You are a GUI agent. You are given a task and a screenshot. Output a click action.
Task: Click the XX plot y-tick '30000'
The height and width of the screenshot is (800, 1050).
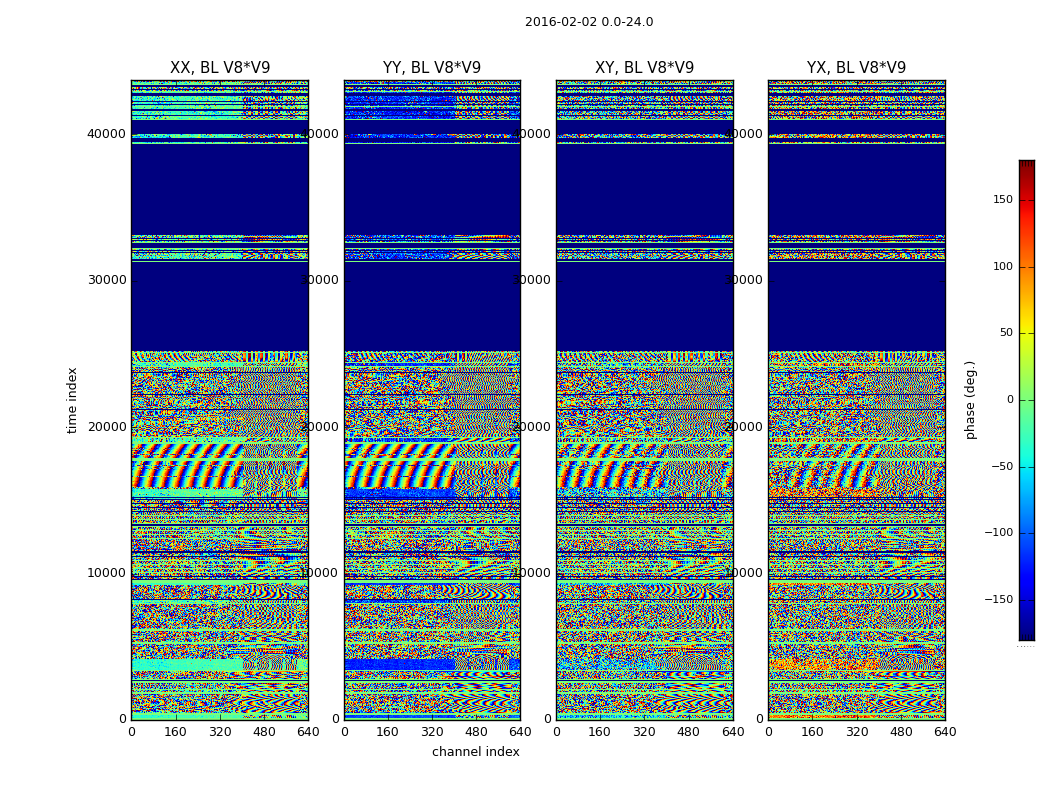tap(106, 280)
